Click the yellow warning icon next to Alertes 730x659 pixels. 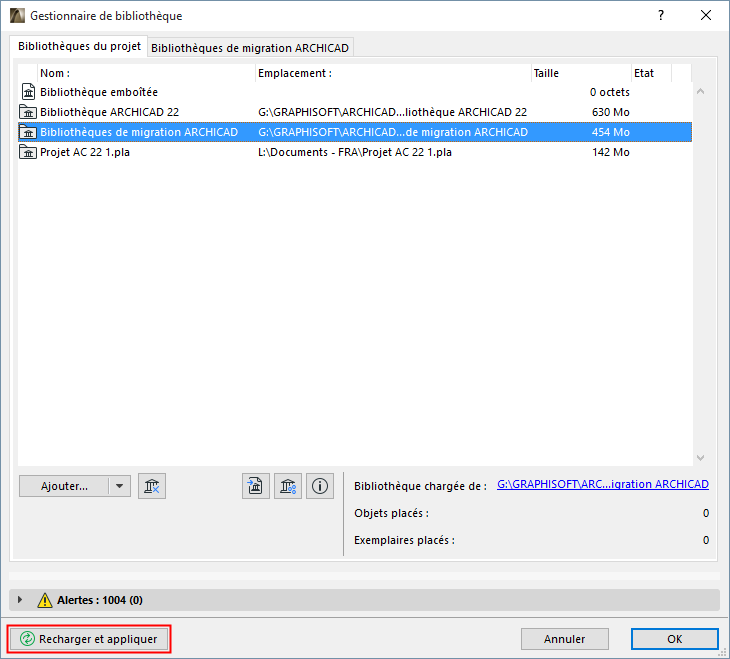45,600
